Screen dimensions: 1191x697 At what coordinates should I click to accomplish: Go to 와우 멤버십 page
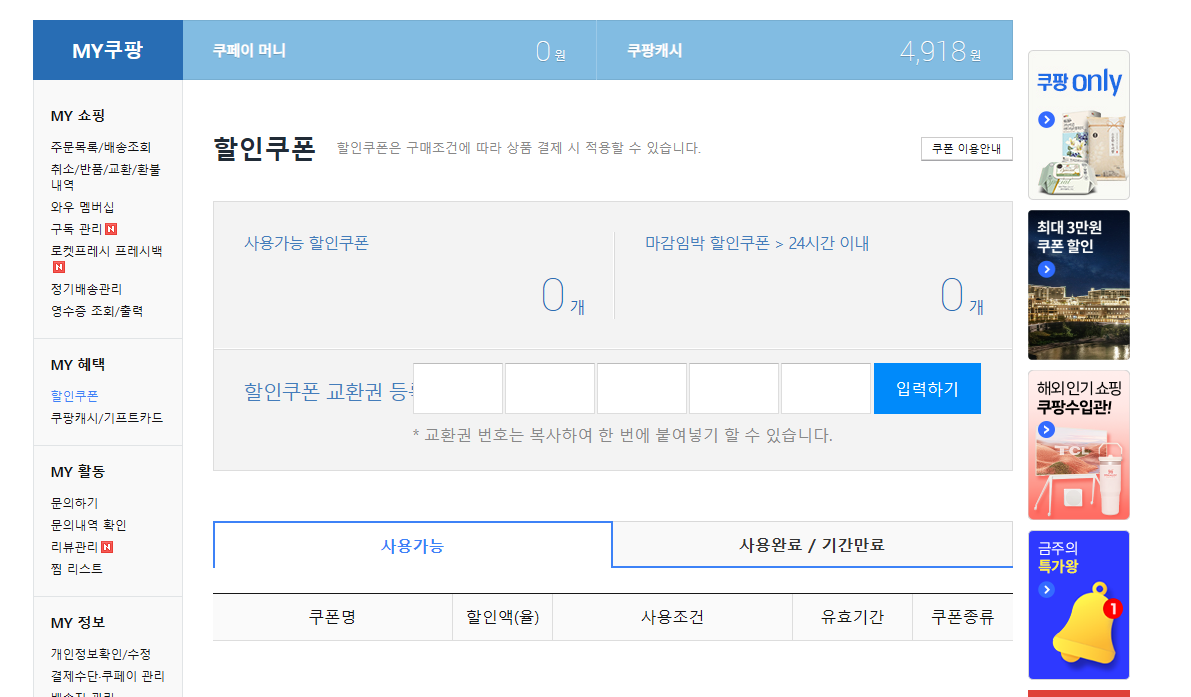coord(82,207)
